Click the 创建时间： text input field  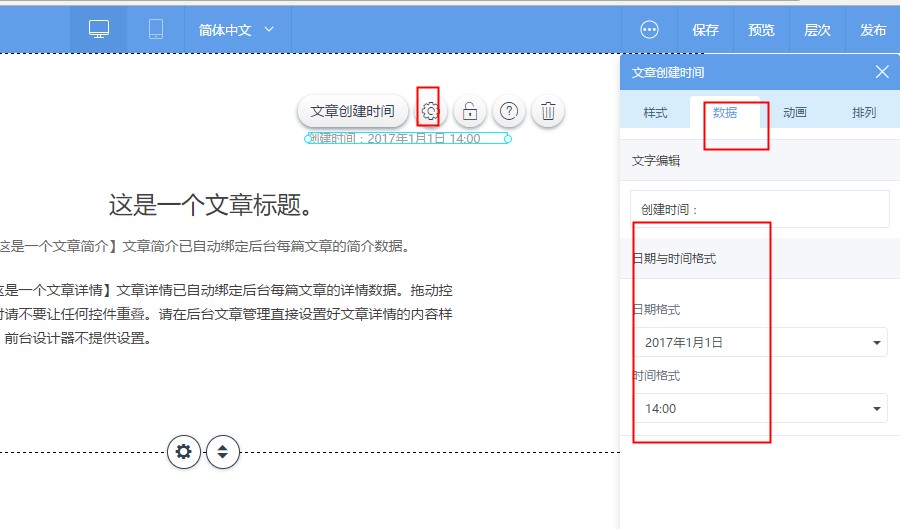pos(760,209)
